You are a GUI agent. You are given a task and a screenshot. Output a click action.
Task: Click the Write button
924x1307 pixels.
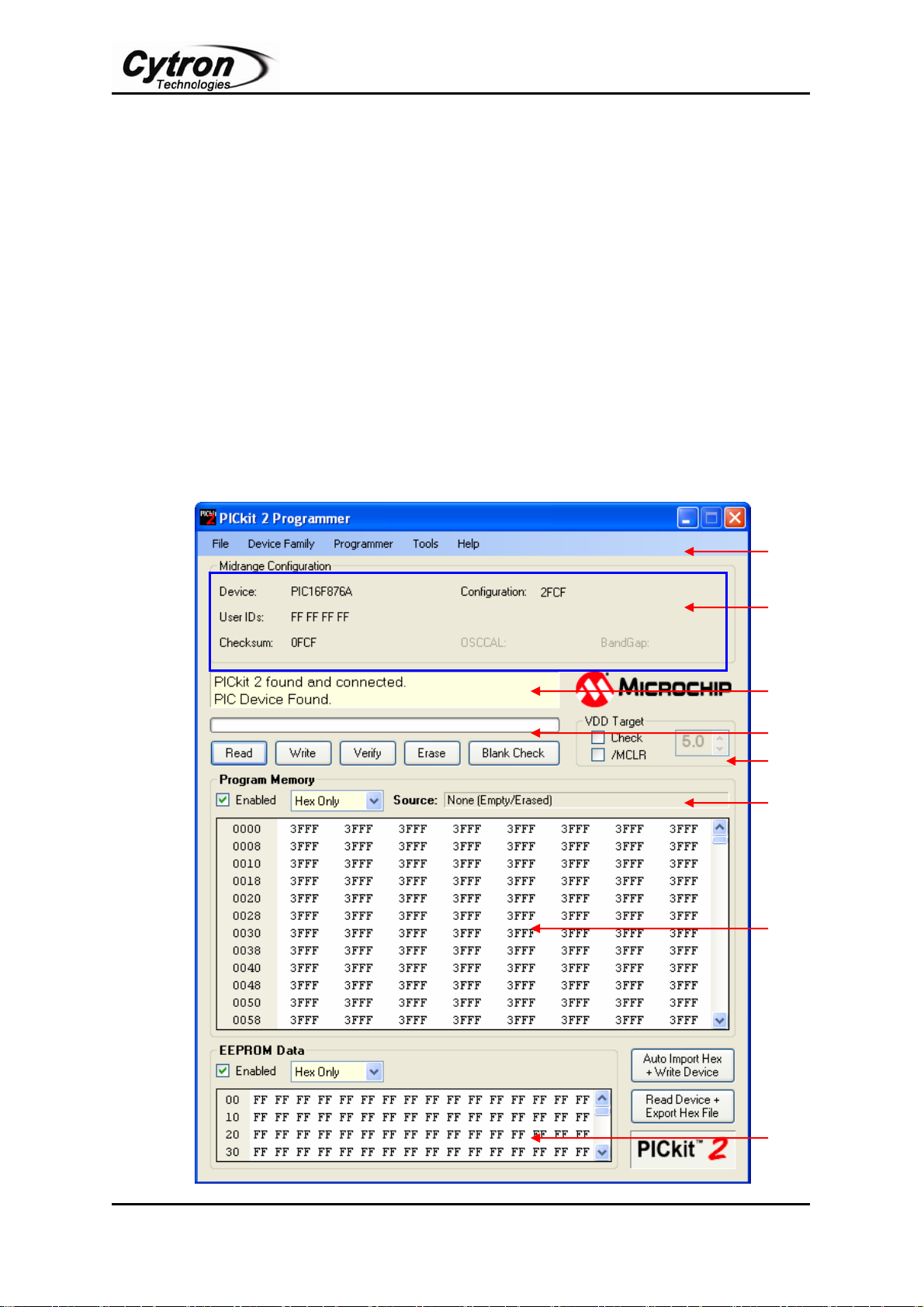pyautogui.click(x=303, y=753)
